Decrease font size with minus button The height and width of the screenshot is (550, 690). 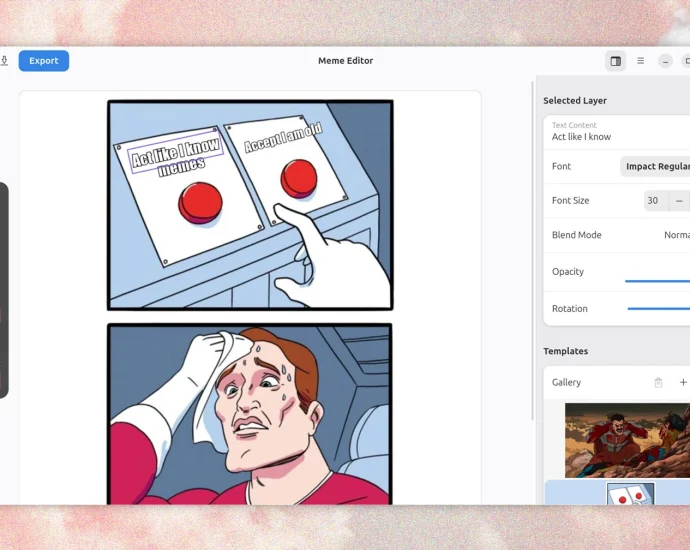click(679, 201)
